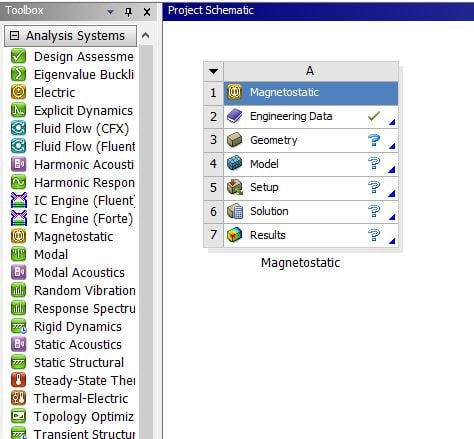Collapse the Analysis Systems group
Image resolution: width=474 pixels, height=439 pixels.
coord(14,35)
